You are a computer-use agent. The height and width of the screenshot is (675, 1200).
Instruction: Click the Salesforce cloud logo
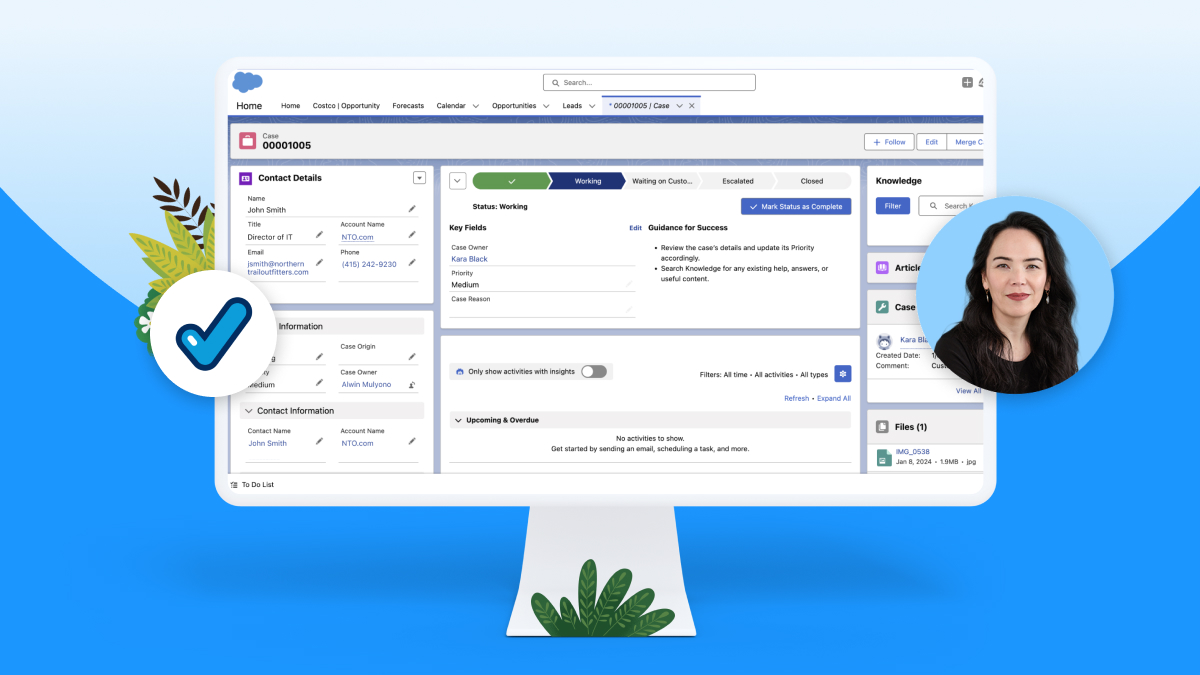pos(246,83)
